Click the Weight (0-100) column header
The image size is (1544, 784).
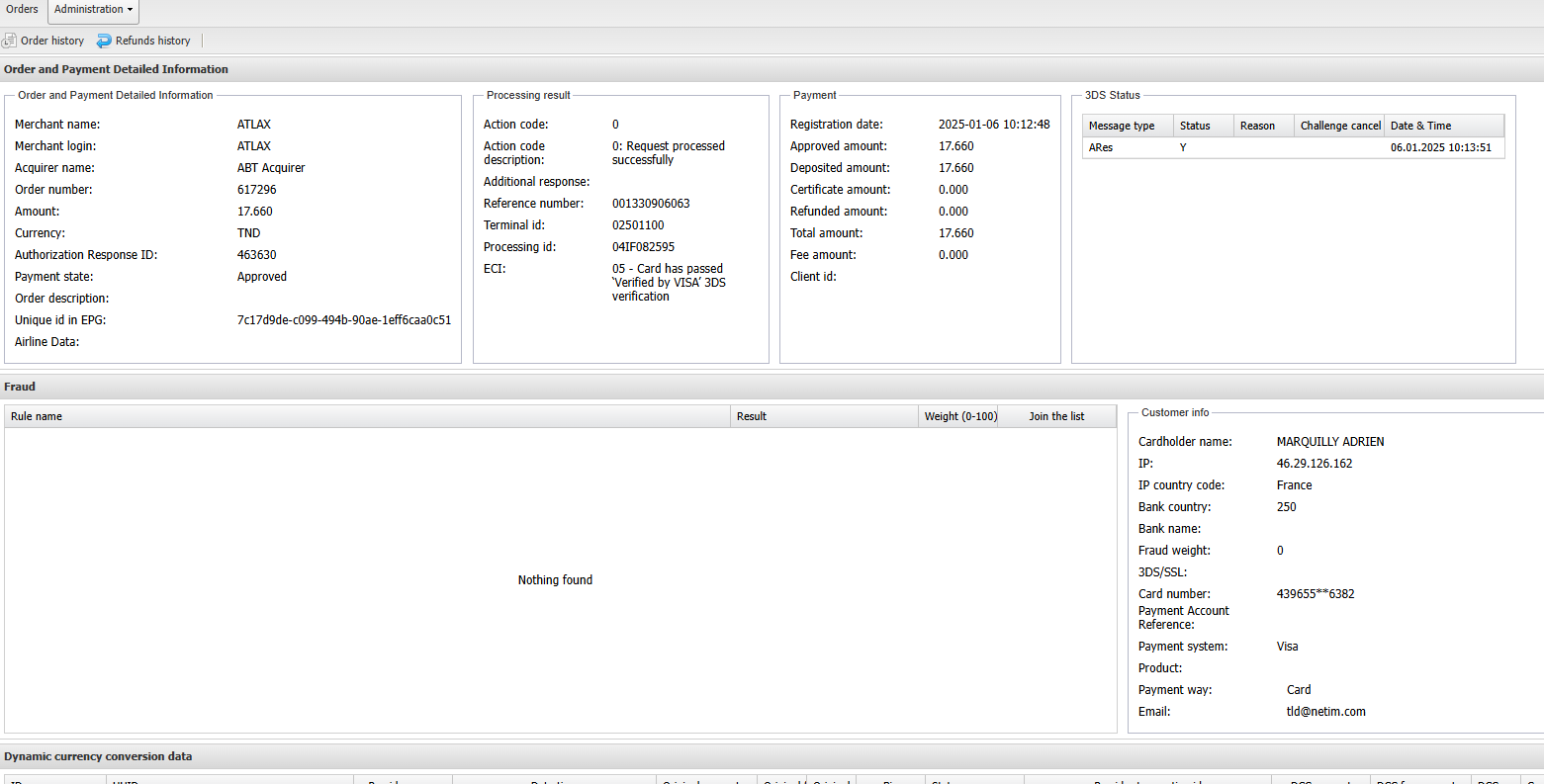point(958,416)
